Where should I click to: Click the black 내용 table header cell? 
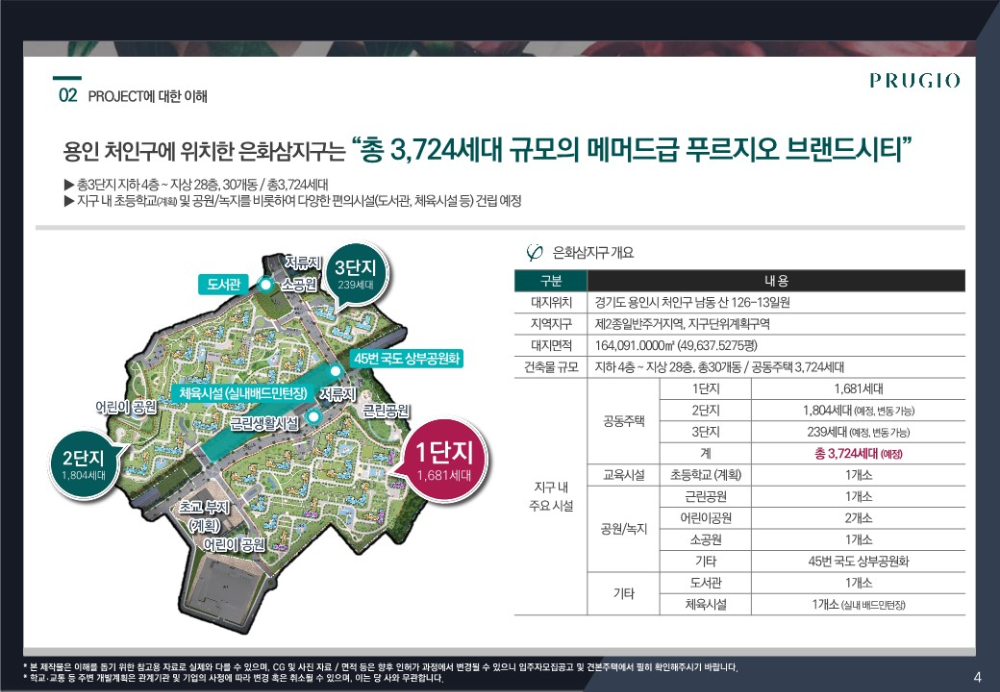pyautogui.click(x=776, y=281)
